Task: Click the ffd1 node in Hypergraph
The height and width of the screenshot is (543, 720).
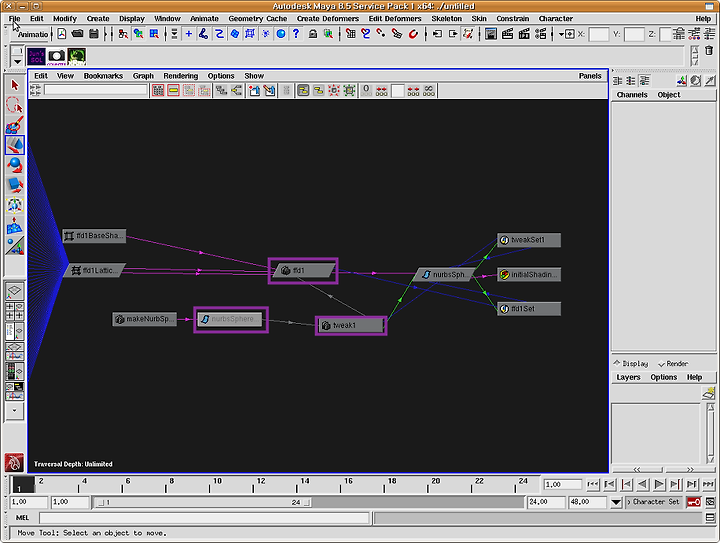Action: 304,271
